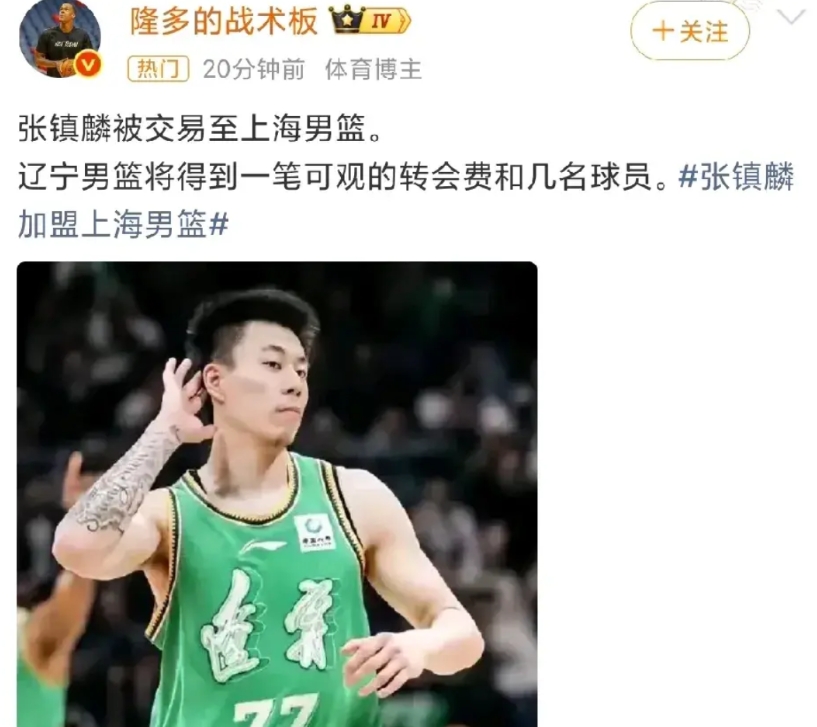Follow user with the +关注 button
The height and width of the screenshot is (727, 817).
pyautogui.click(x=690, y=31)
